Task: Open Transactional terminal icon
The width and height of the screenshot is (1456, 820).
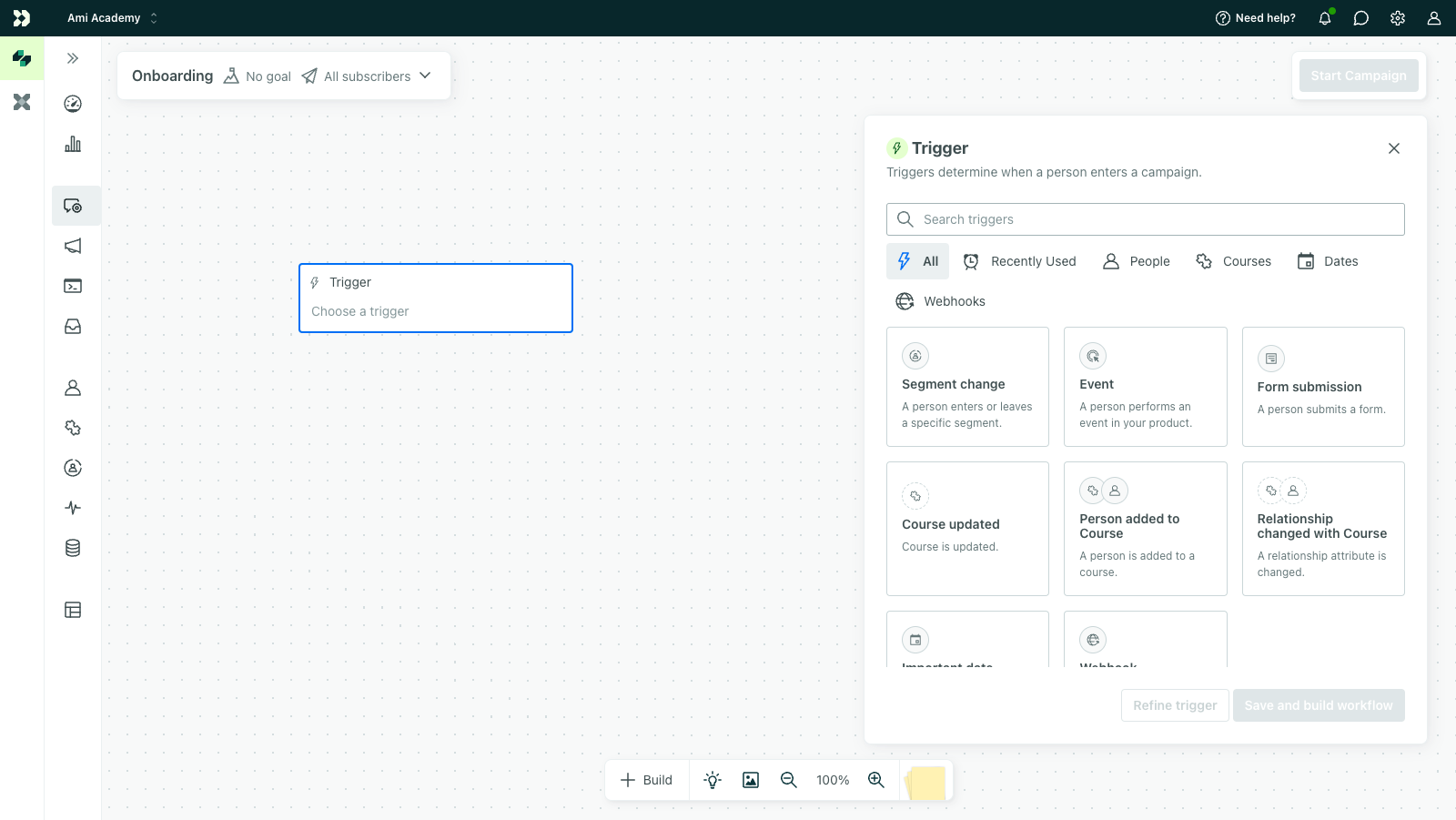Action: [x=73, y=286]
